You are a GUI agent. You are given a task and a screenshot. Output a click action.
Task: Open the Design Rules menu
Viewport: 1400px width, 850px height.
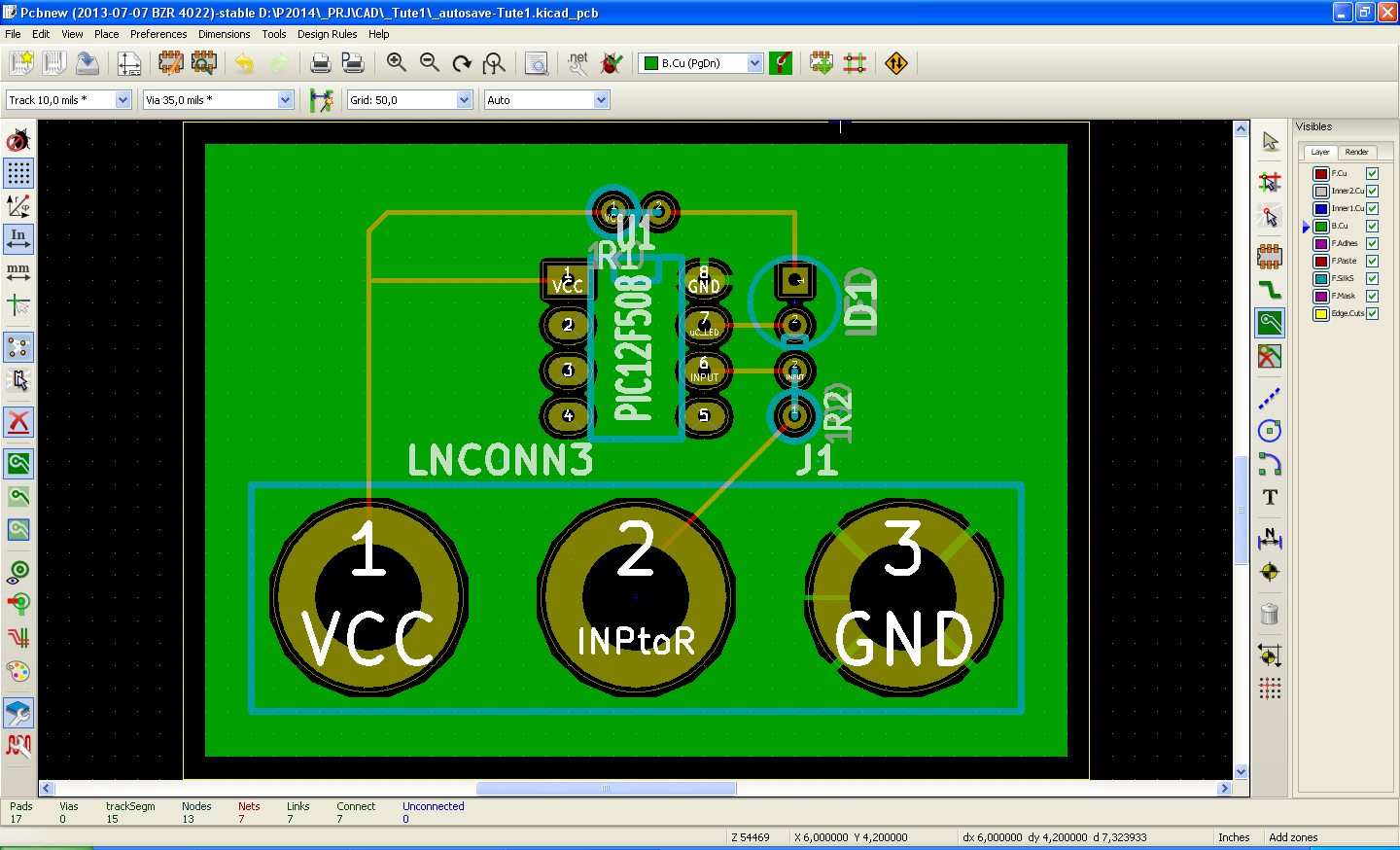click(327, 34)
